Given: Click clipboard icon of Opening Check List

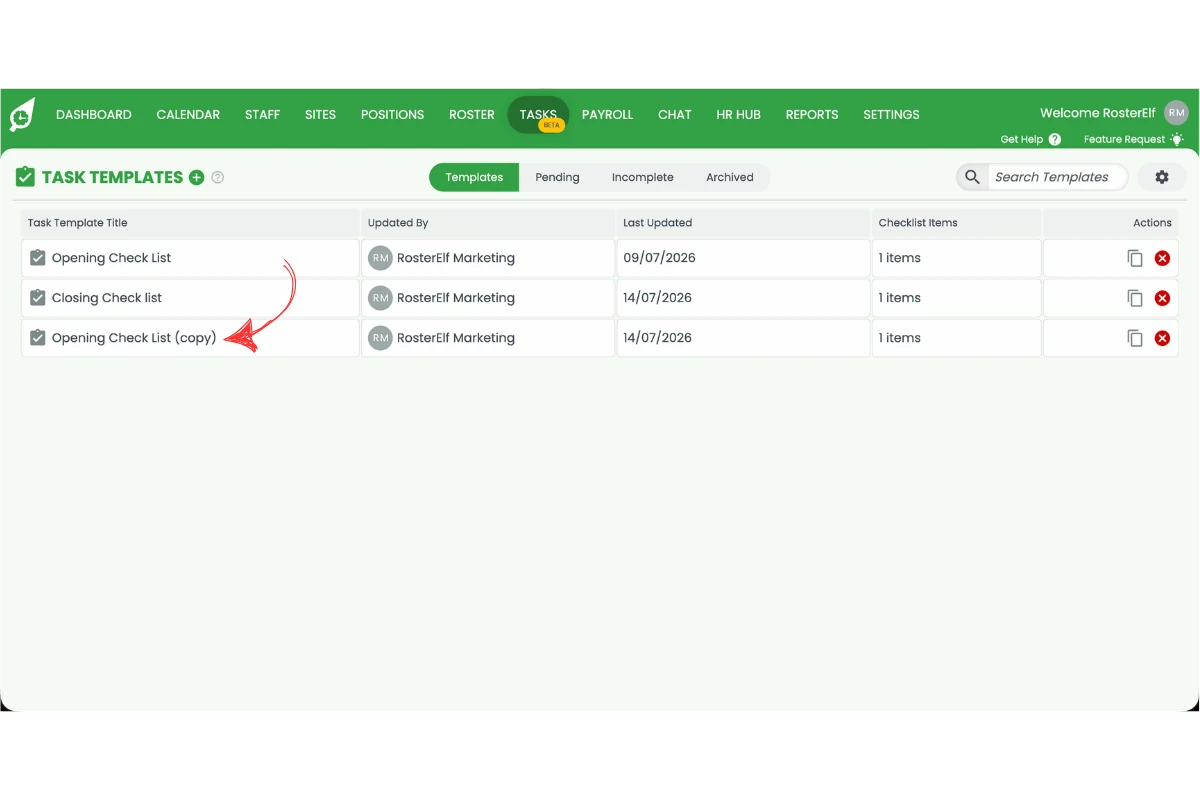Looking at the screenshot, I should tap(38, 258).
